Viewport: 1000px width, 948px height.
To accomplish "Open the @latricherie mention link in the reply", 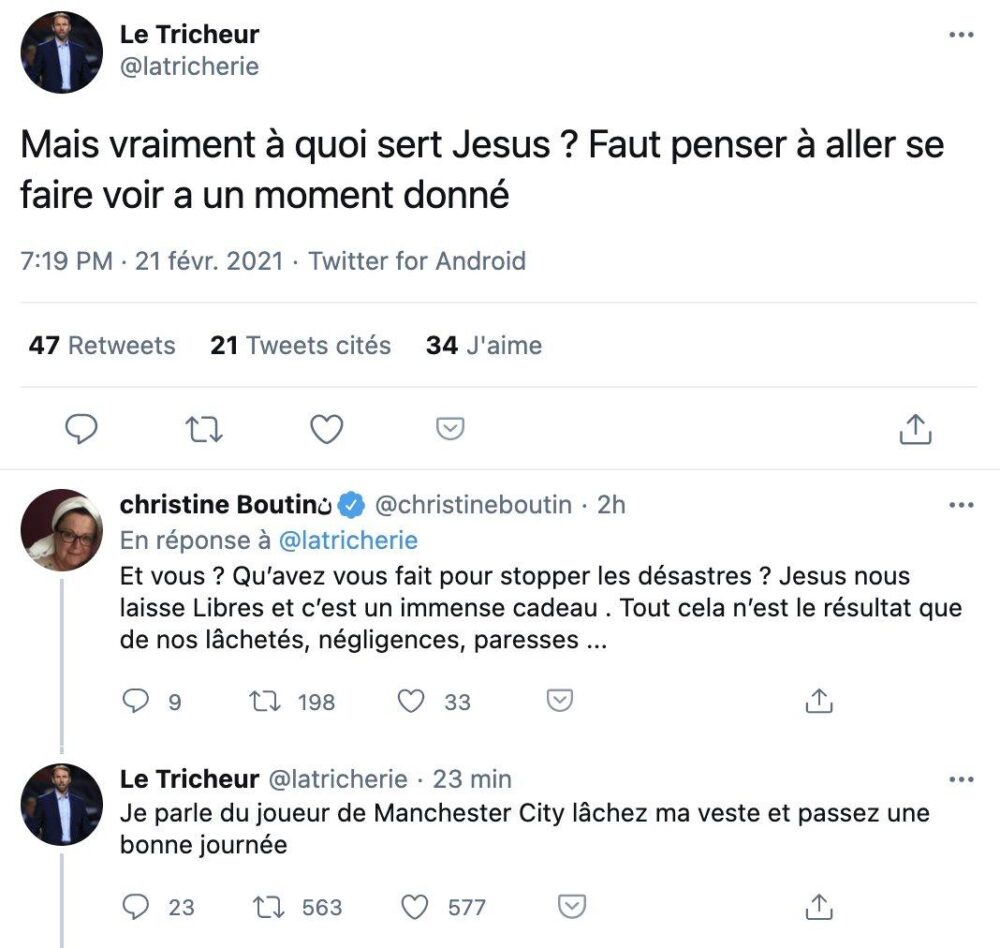I will click(348, 540).
